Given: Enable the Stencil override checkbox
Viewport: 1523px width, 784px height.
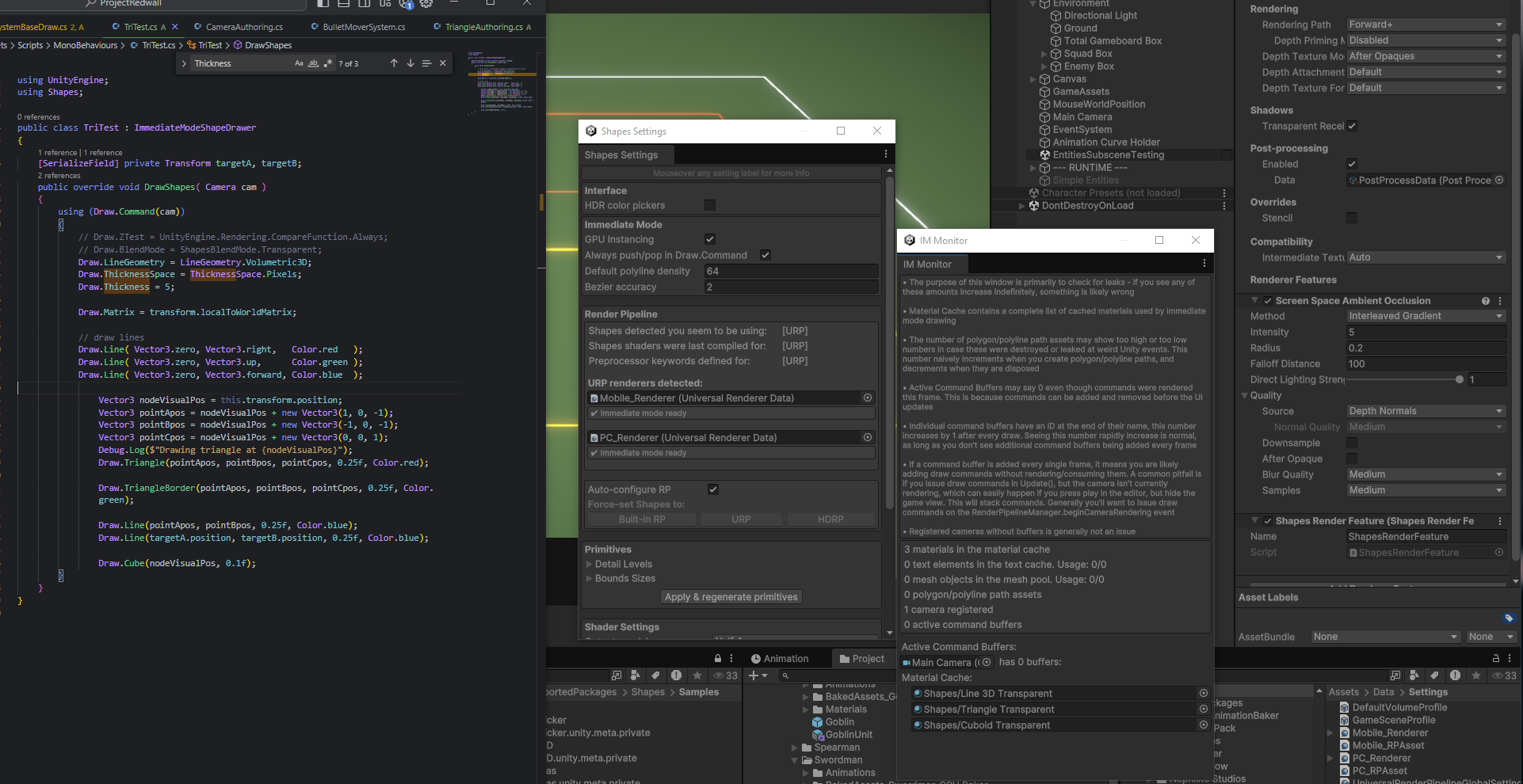Looking at the screenshot, I should tap(1352, 218).
